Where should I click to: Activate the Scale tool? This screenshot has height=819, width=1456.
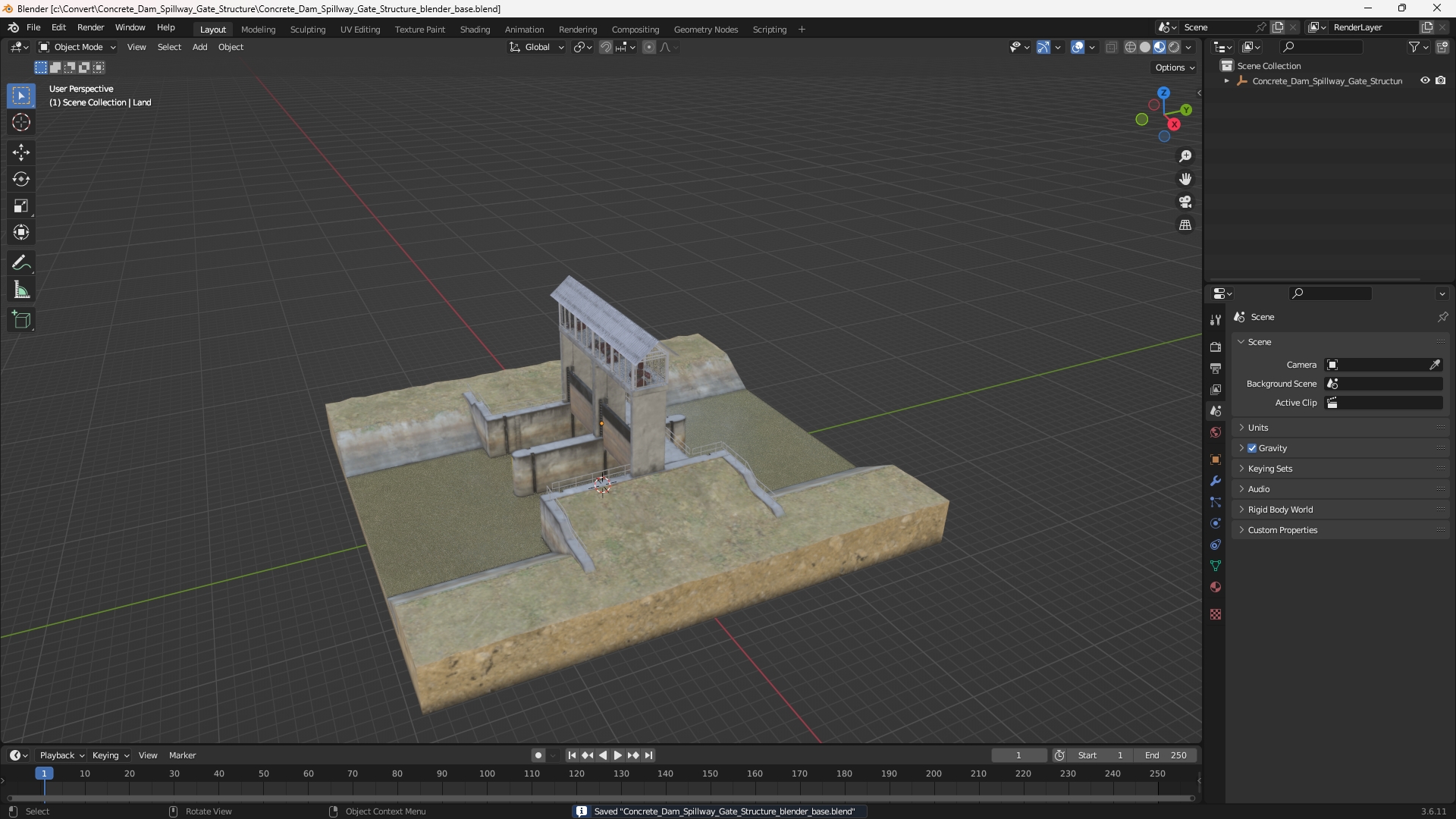(21, 206)
